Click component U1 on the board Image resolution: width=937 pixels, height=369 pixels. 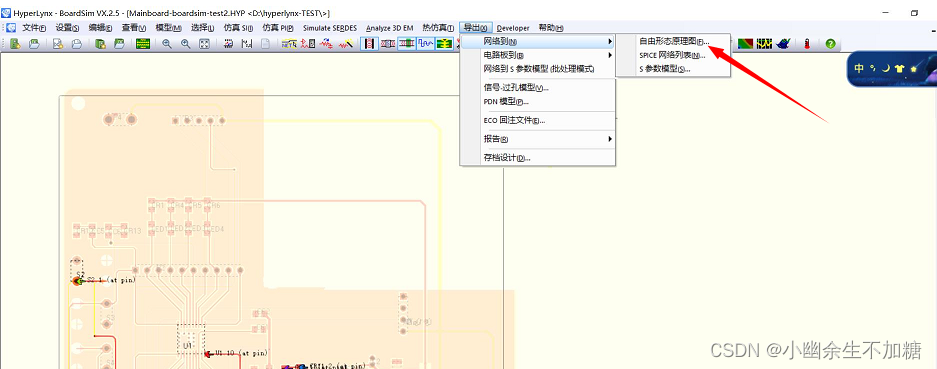(191, 340)
